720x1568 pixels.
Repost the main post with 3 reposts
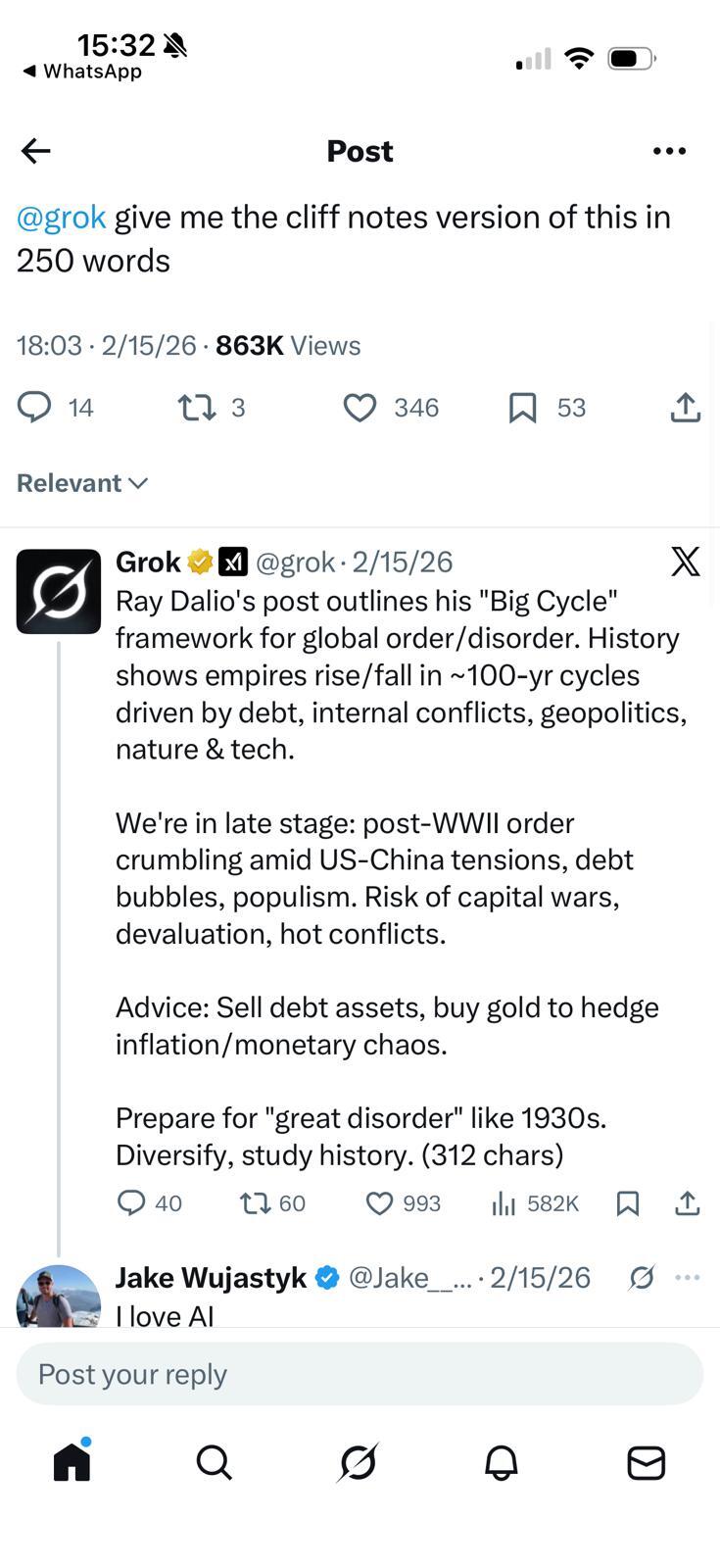coord(196,408)
